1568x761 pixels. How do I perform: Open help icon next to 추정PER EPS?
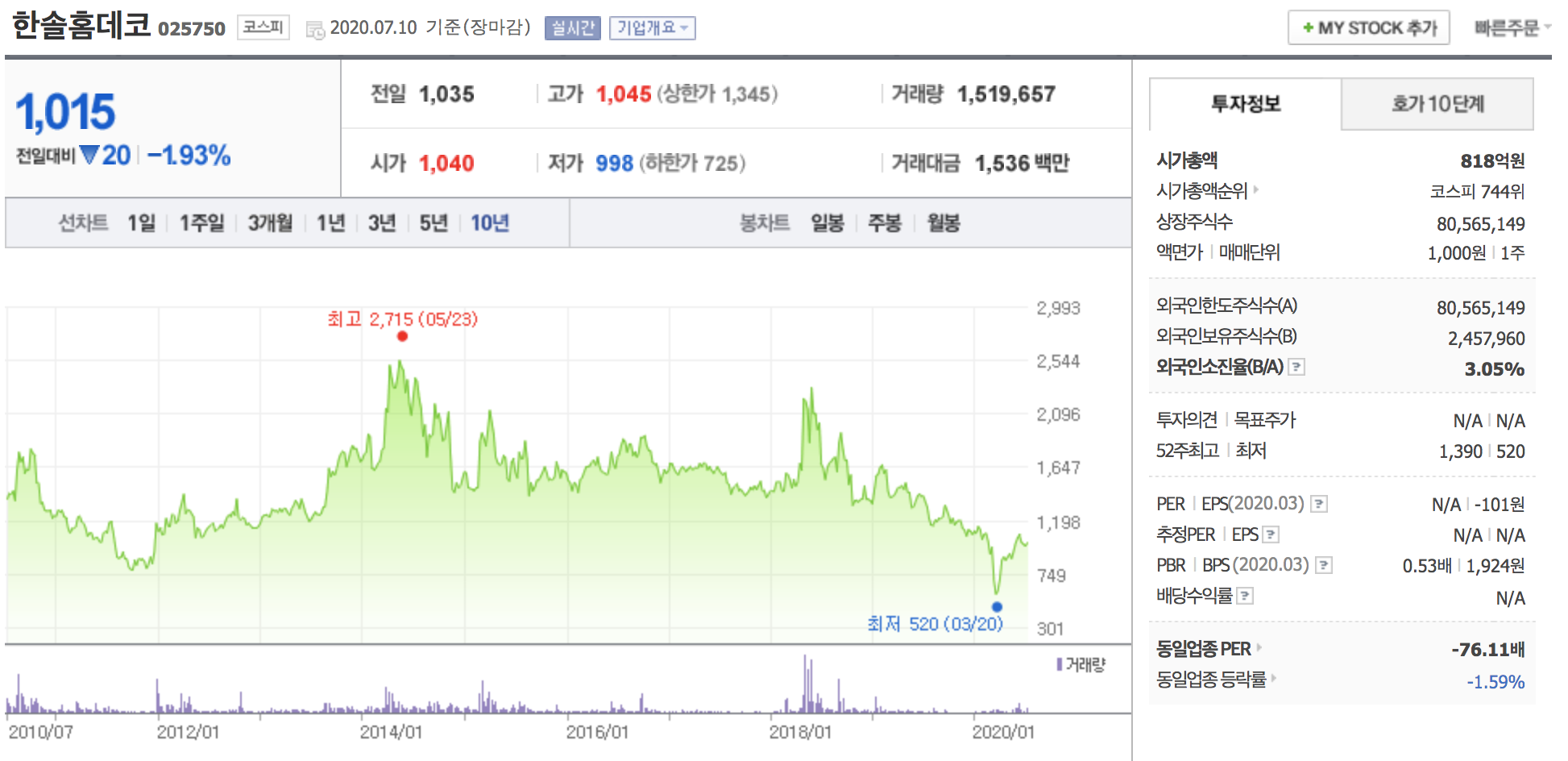point(1271,534)
